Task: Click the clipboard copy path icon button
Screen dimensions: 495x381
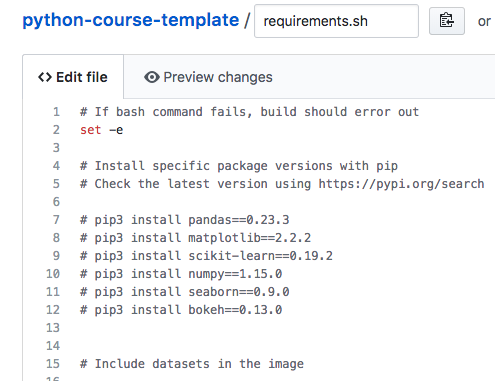Action: [447, 21]
